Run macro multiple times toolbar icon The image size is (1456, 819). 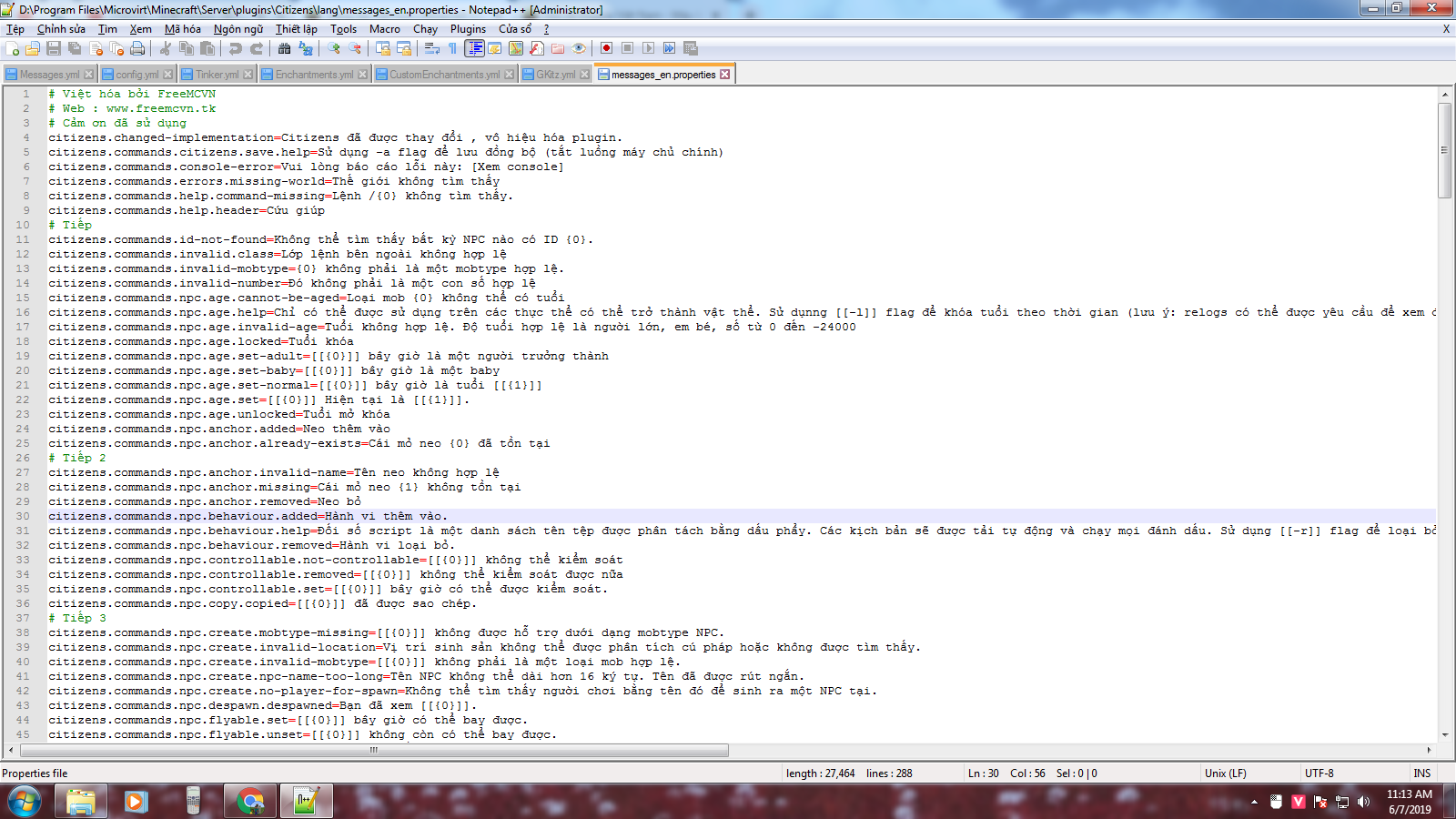[670, 48]
